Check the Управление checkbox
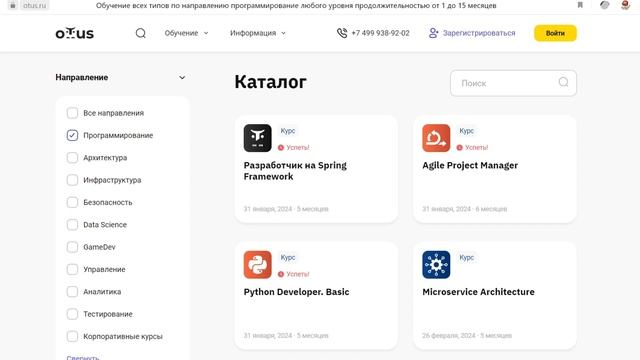 [72, 269]
